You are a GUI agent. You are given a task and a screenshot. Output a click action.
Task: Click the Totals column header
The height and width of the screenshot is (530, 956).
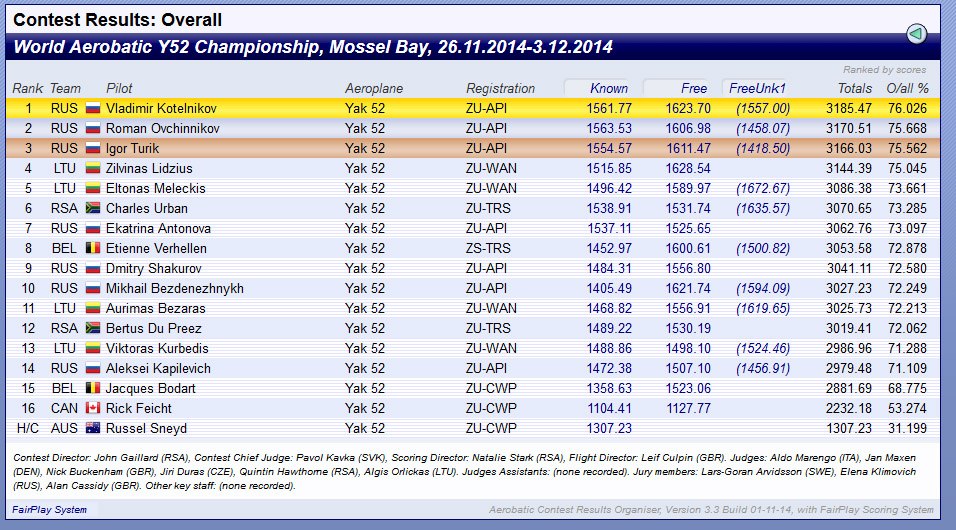(855, 88)
